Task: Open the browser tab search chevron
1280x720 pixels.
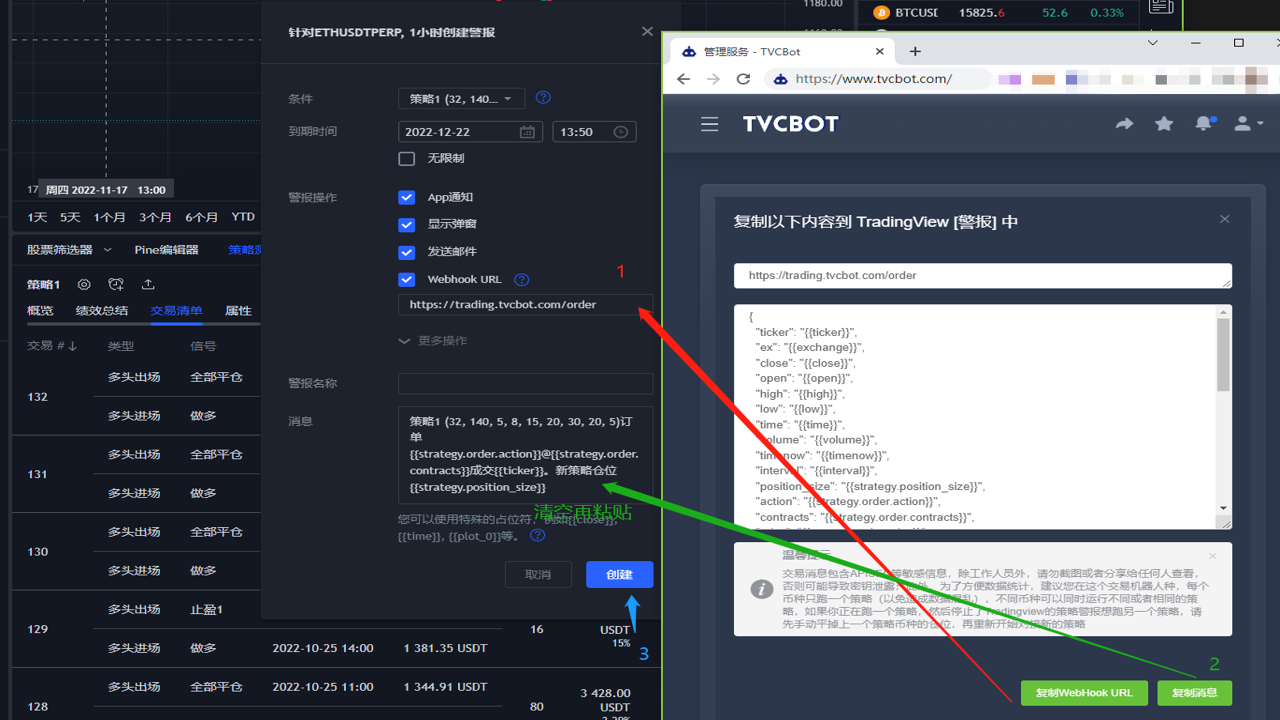Action: click(x=1153, y=43)
